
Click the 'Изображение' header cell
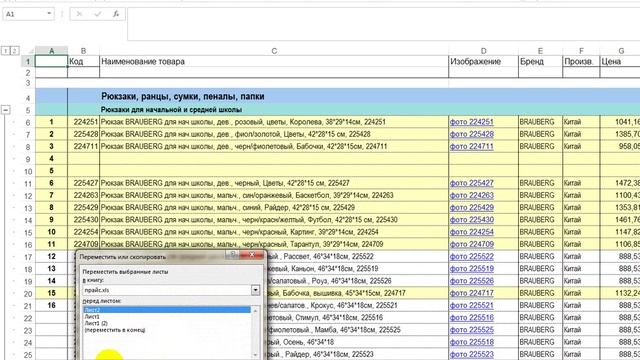coord(483,61)
